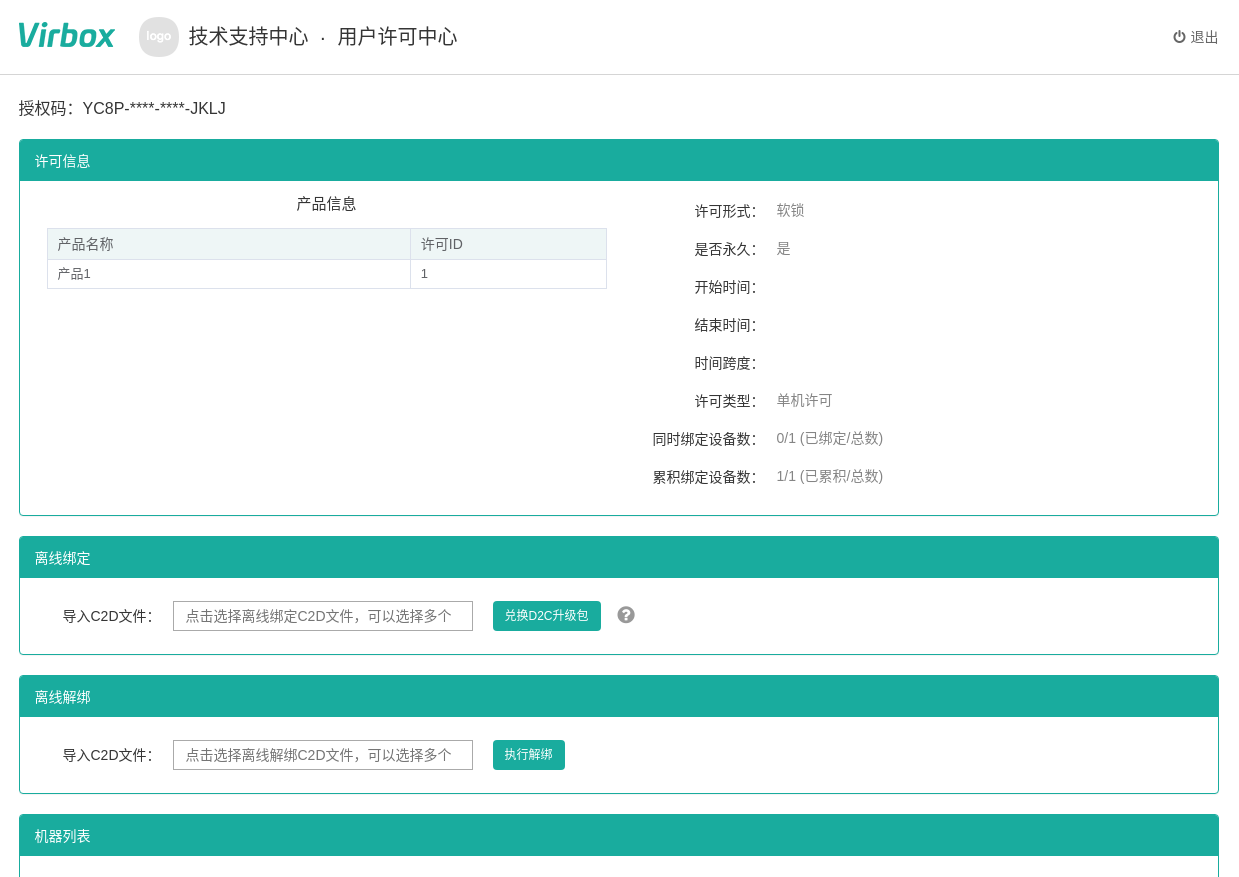This screenshot has height=877, width=1239.
Task: Click the 是 value for 是否永久
Action: click(784, 249)
